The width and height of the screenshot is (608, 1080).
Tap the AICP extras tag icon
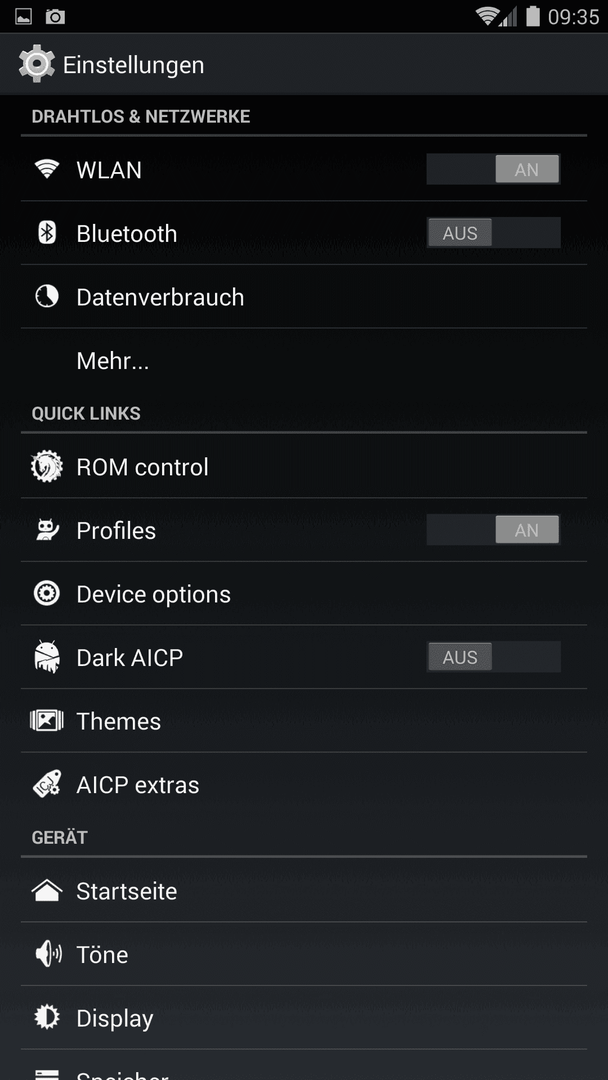(47, 784)
